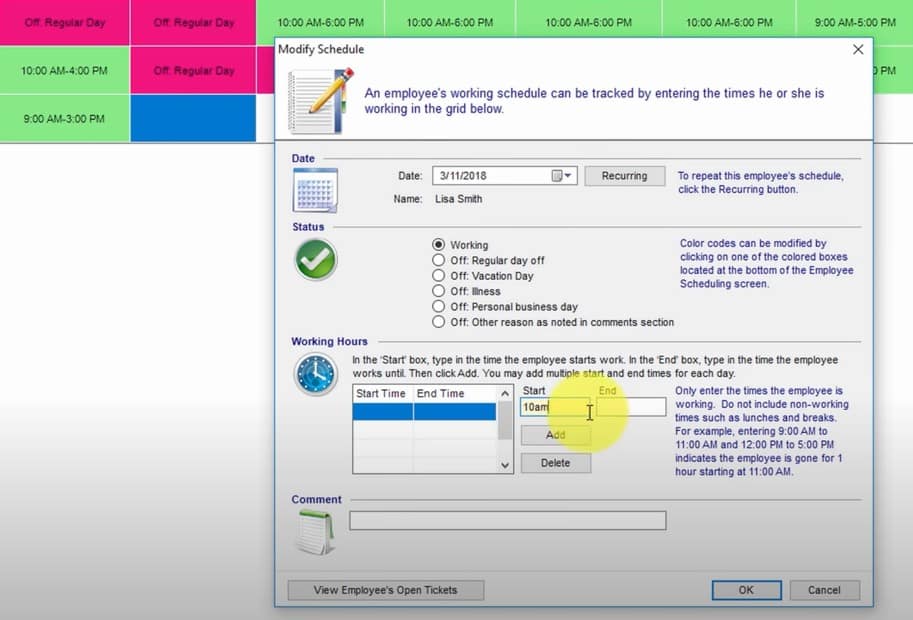Select the Working status radio button
The image size is (913, 620).
(x=438, y=245)
